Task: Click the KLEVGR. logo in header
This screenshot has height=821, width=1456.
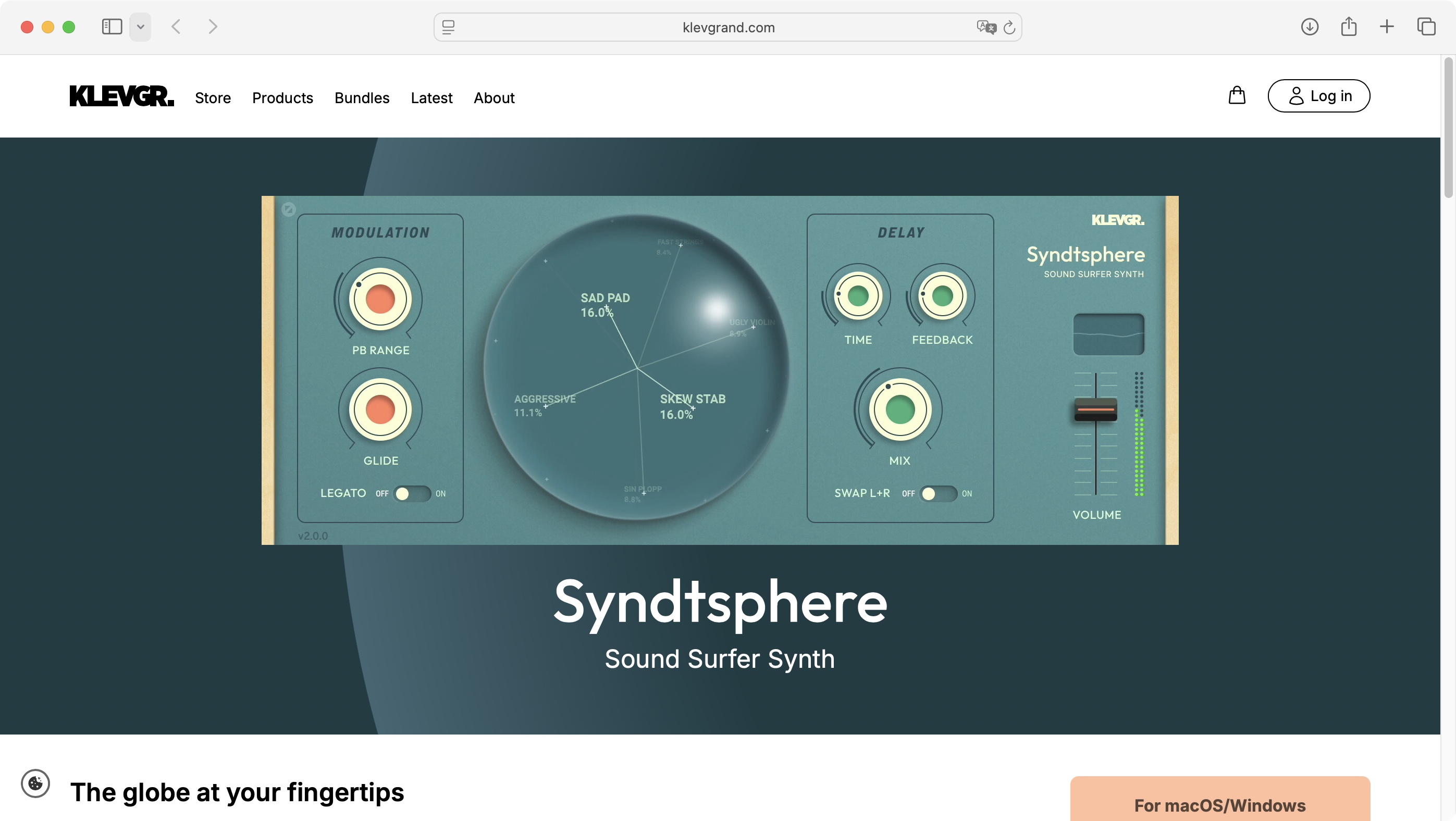Action: [x=121, y=96]
